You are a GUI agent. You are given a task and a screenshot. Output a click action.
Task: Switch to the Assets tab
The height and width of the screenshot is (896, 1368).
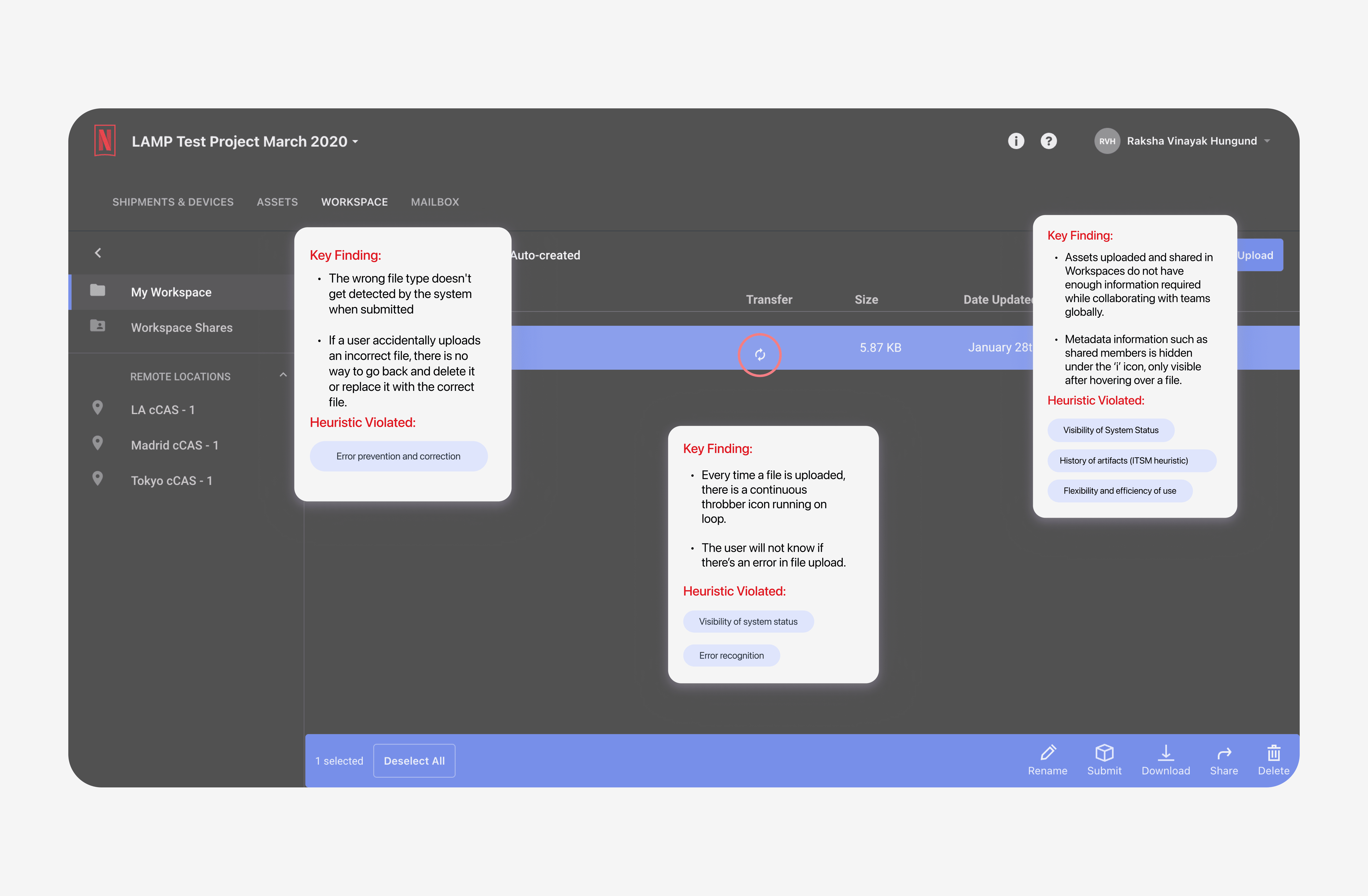point(277,202)
